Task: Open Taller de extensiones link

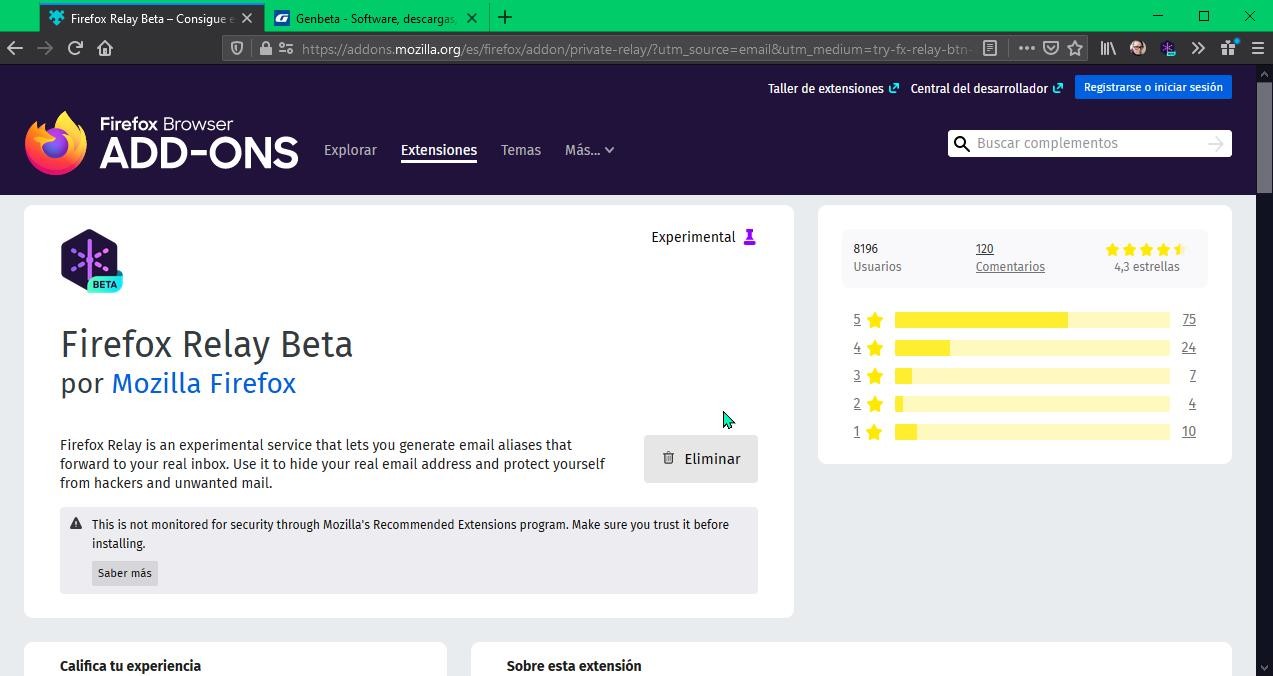Action: click(833, 88)
